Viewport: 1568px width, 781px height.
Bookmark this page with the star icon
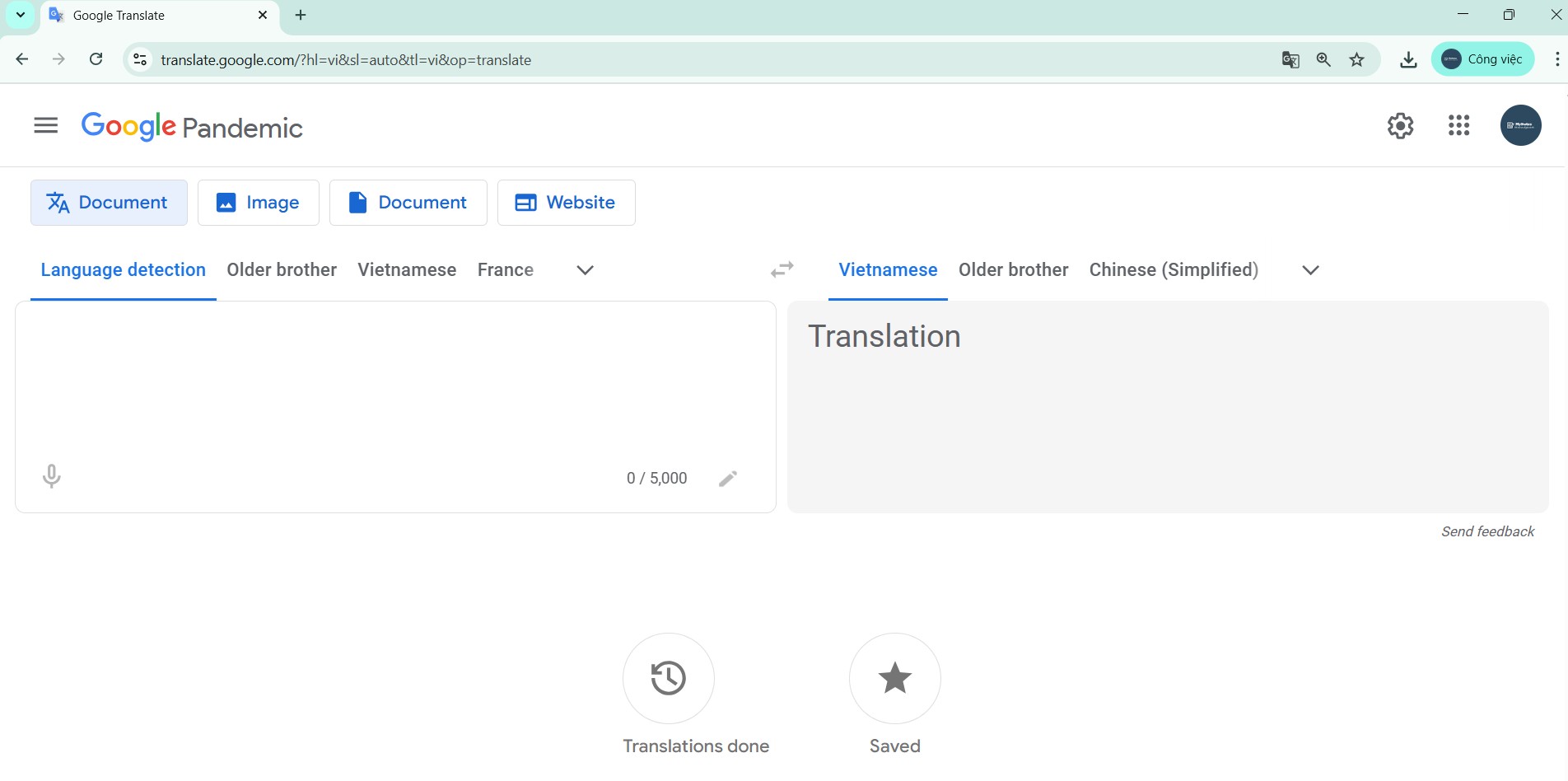coord(1357,59)
